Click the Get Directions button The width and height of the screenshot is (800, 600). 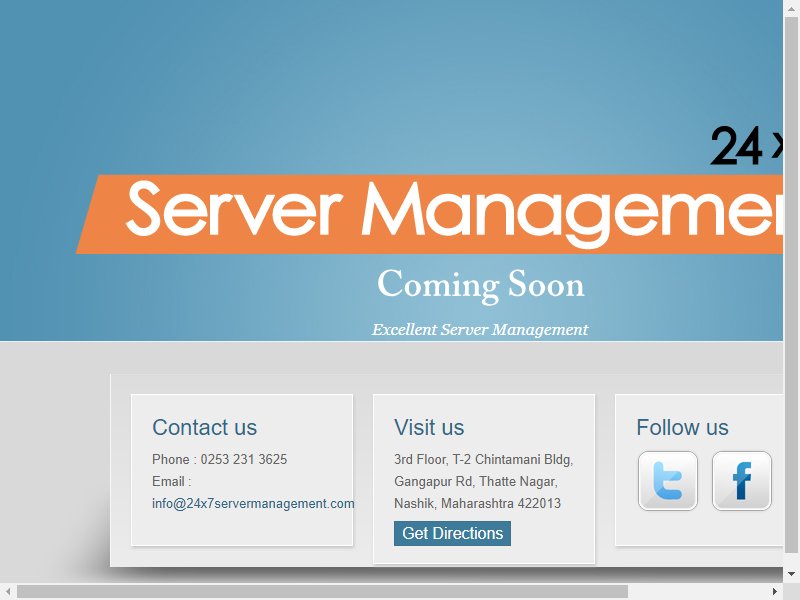point(452,533)
